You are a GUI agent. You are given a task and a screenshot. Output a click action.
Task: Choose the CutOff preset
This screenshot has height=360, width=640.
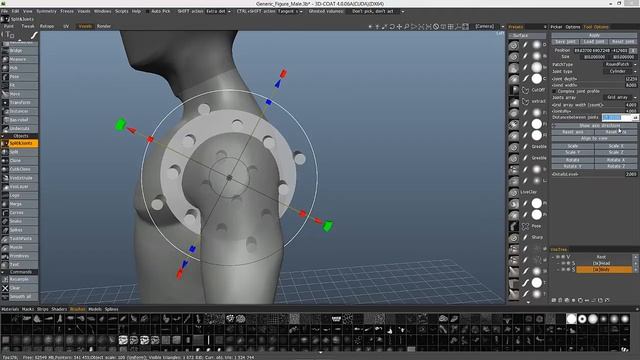[x=527, y=90]
